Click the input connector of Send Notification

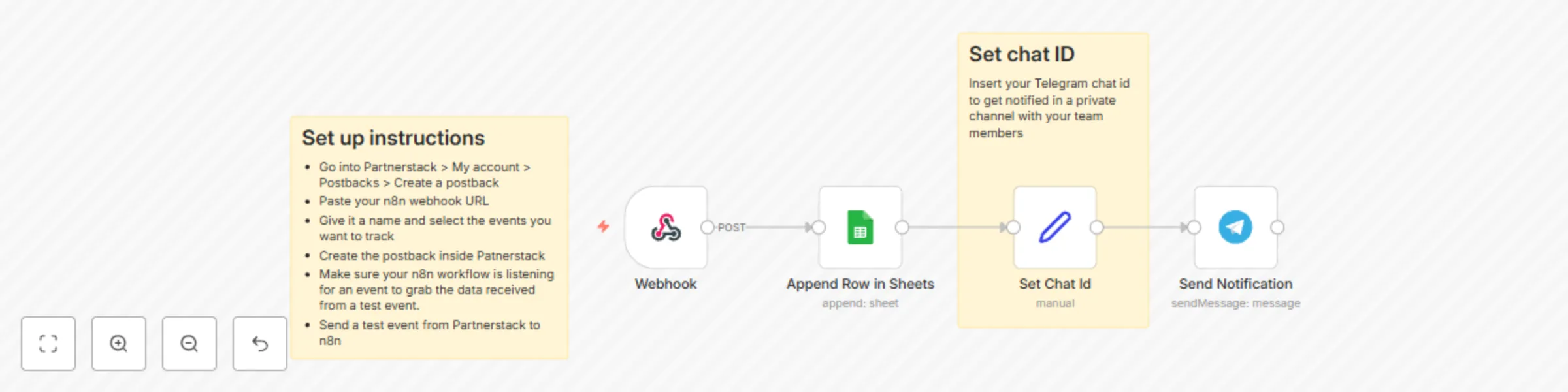tap(1194, 227)
